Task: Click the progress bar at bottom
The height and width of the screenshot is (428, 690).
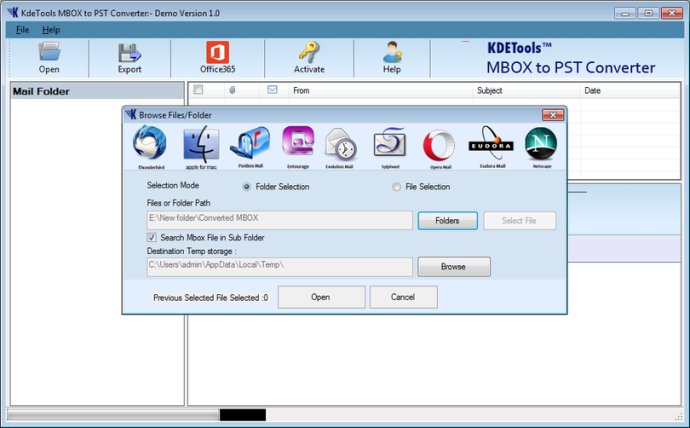Action: click(x=136, y=414)
